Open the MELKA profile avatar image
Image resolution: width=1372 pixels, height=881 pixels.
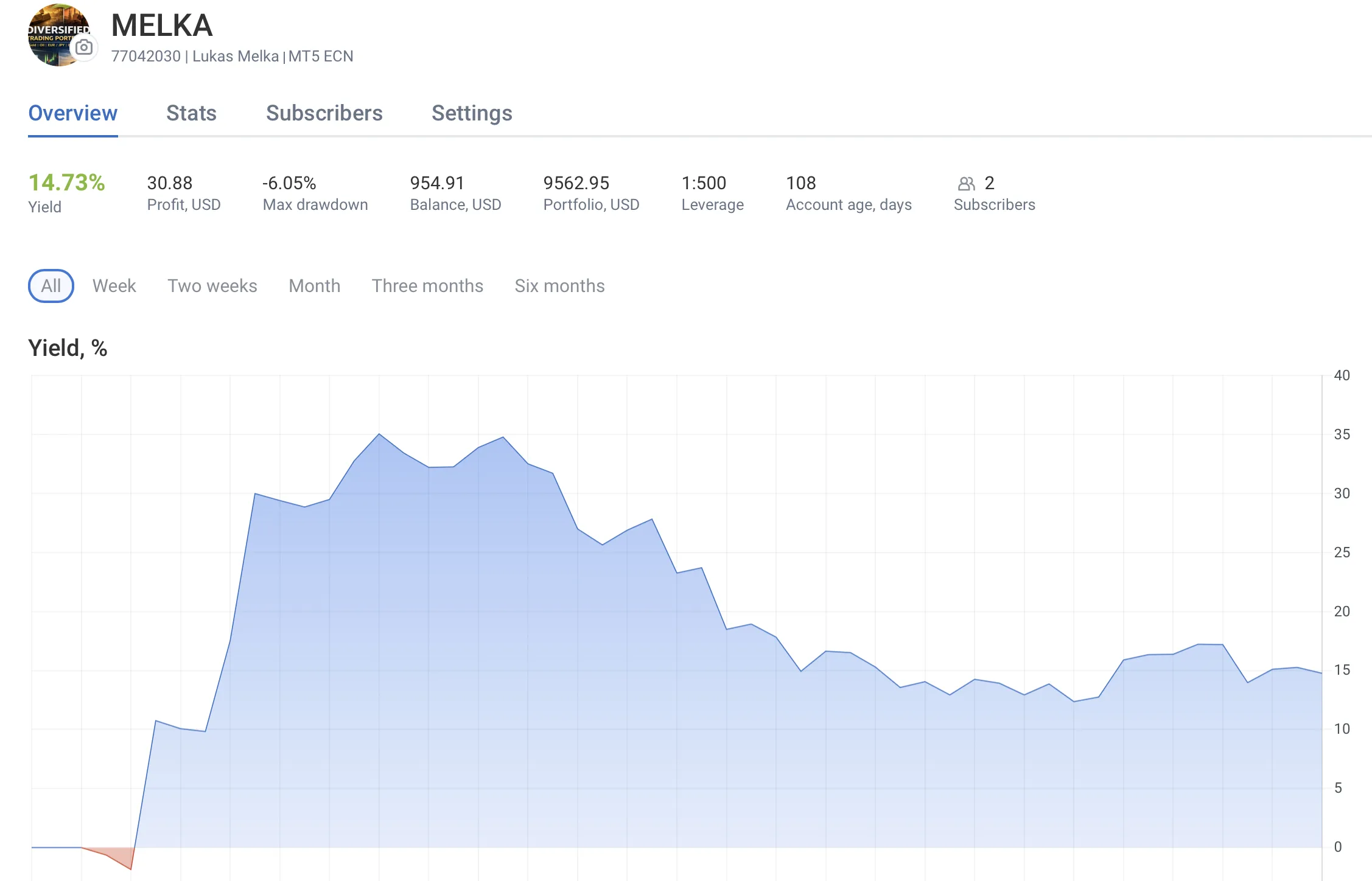click(58, 35)
